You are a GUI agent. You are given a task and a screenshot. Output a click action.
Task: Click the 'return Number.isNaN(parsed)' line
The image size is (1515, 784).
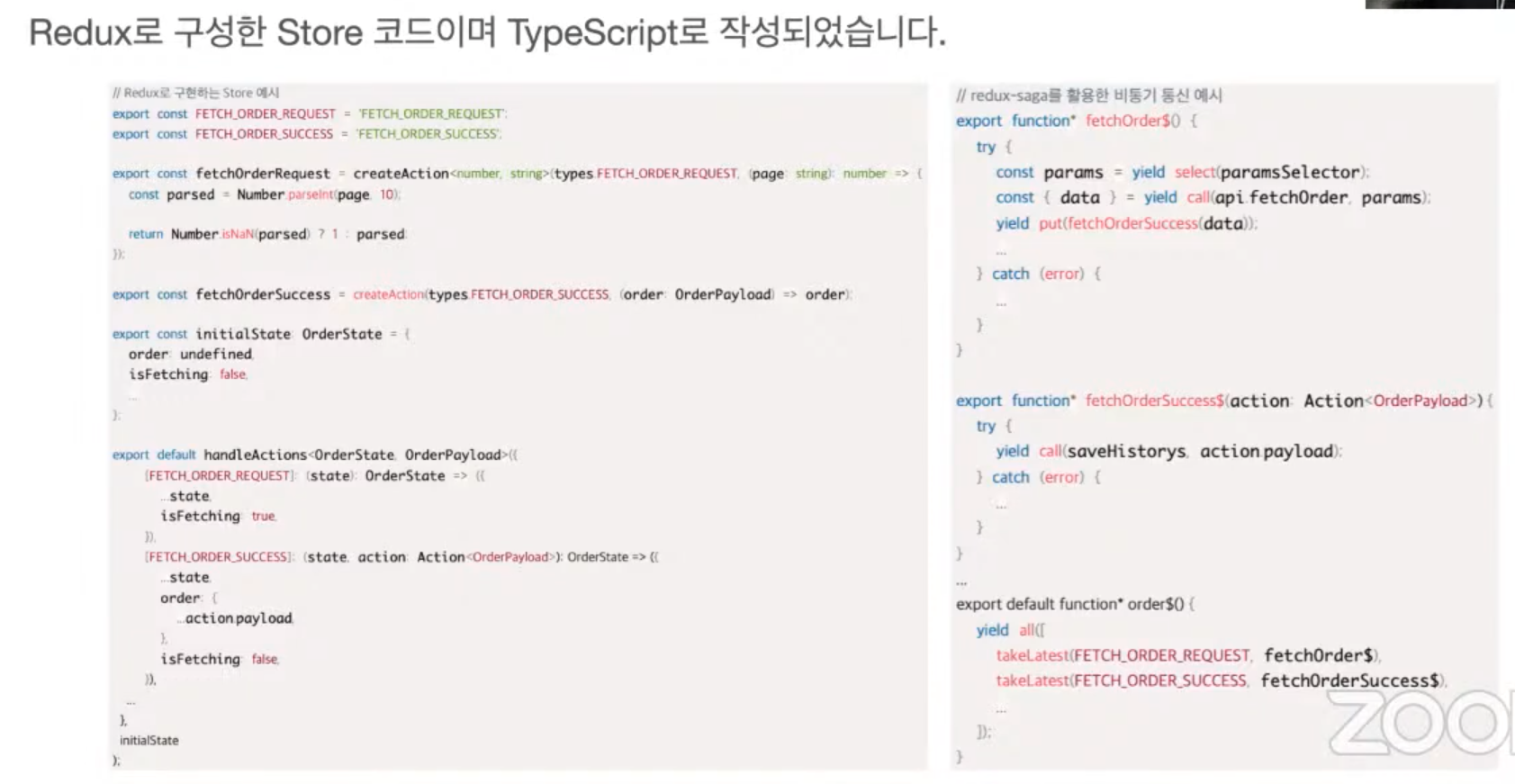coord(267,234)
